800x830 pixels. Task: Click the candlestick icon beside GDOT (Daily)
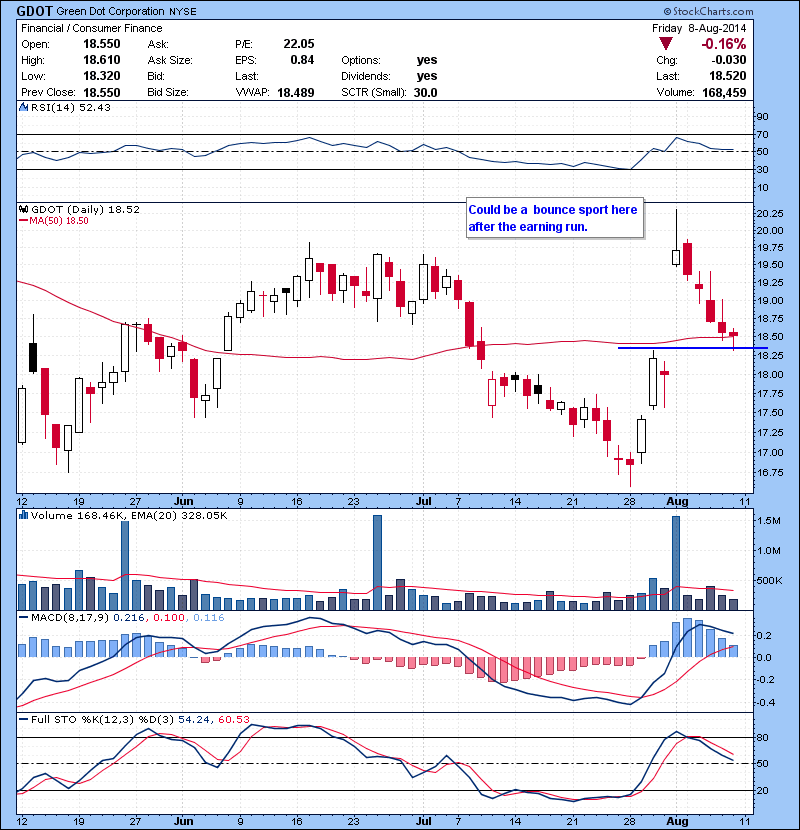(24, 210)
